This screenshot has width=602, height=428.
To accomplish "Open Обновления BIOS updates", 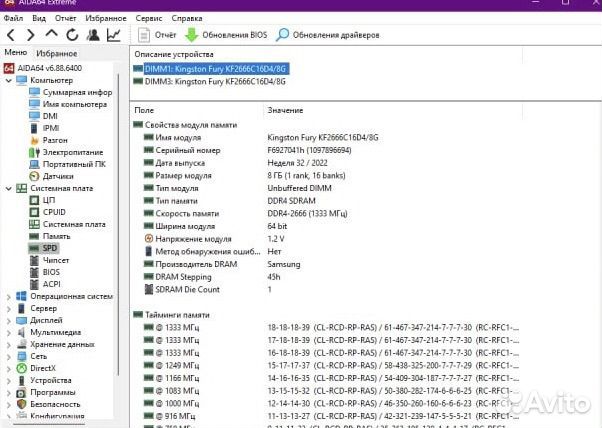I will [226, 35].
